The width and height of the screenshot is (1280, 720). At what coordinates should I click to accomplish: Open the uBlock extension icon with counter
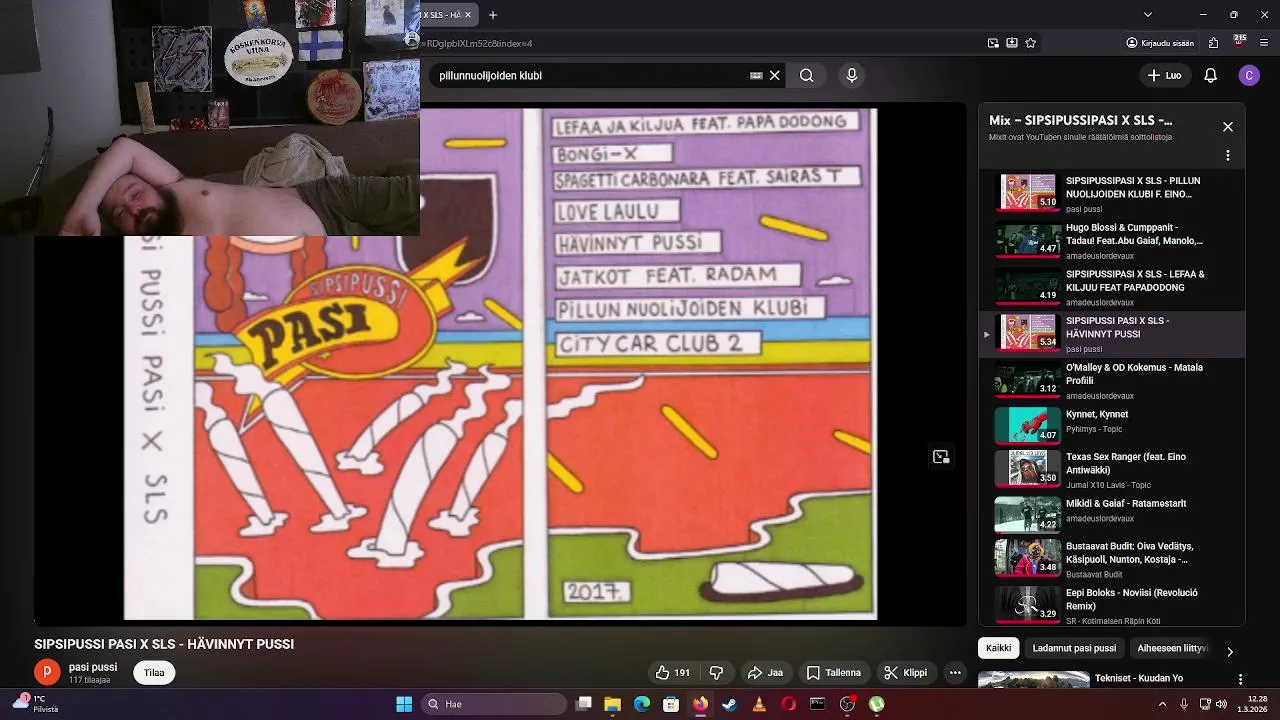(x=1240, y=42)
